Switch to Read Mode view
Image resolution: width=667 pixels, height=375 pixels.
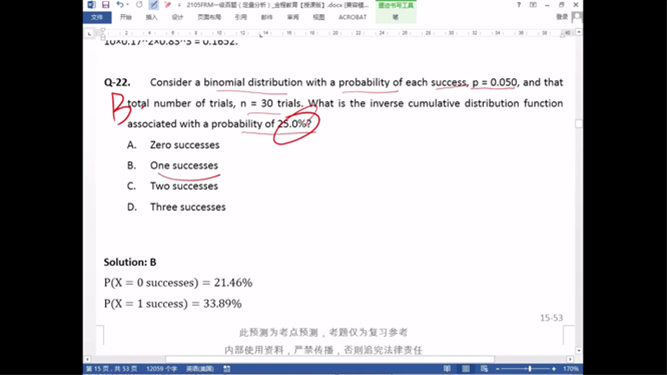pos(447,369)
